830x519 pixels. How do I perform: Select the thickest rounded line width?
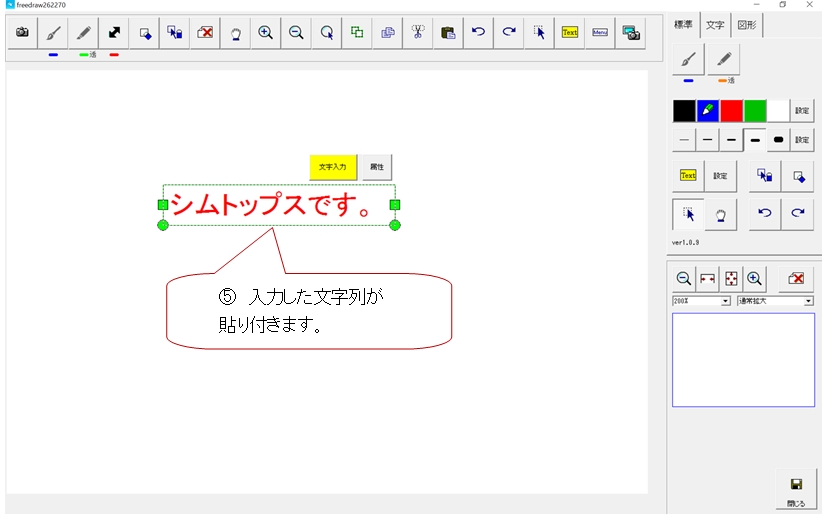coord(778,140)
